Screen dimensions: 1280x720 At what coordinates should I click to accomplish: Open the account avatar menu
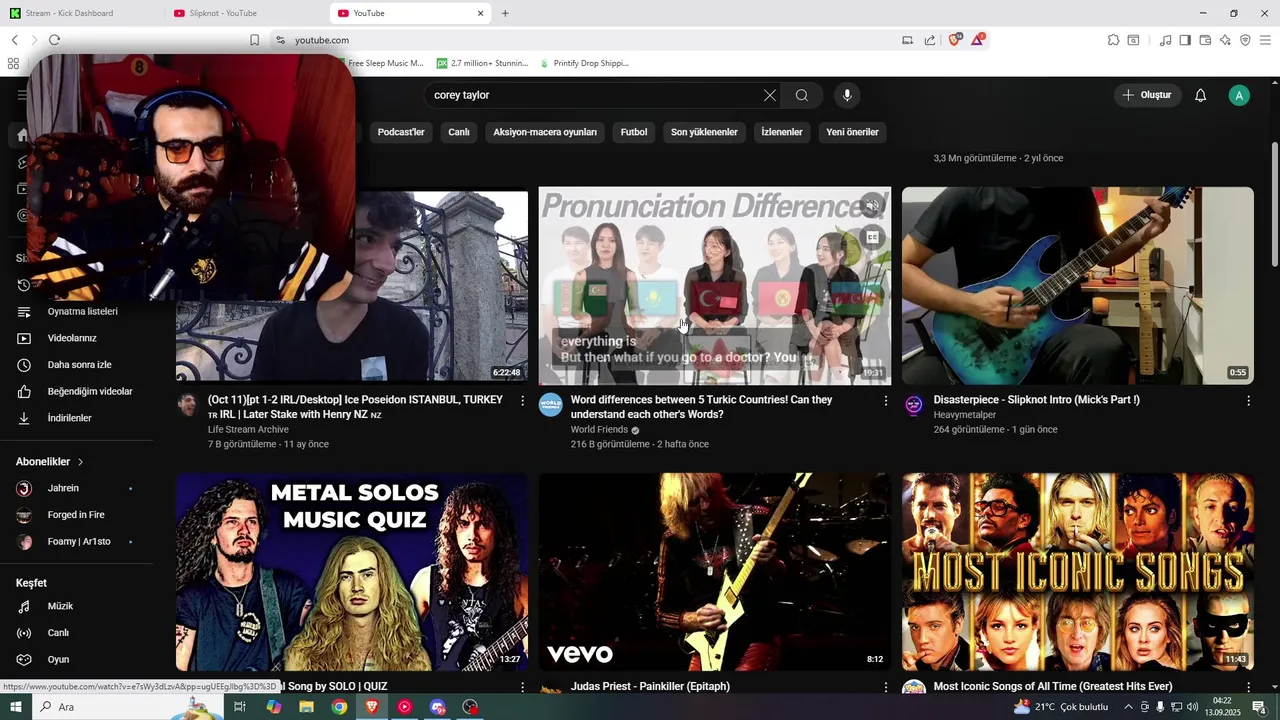(x=1239, y=95)
